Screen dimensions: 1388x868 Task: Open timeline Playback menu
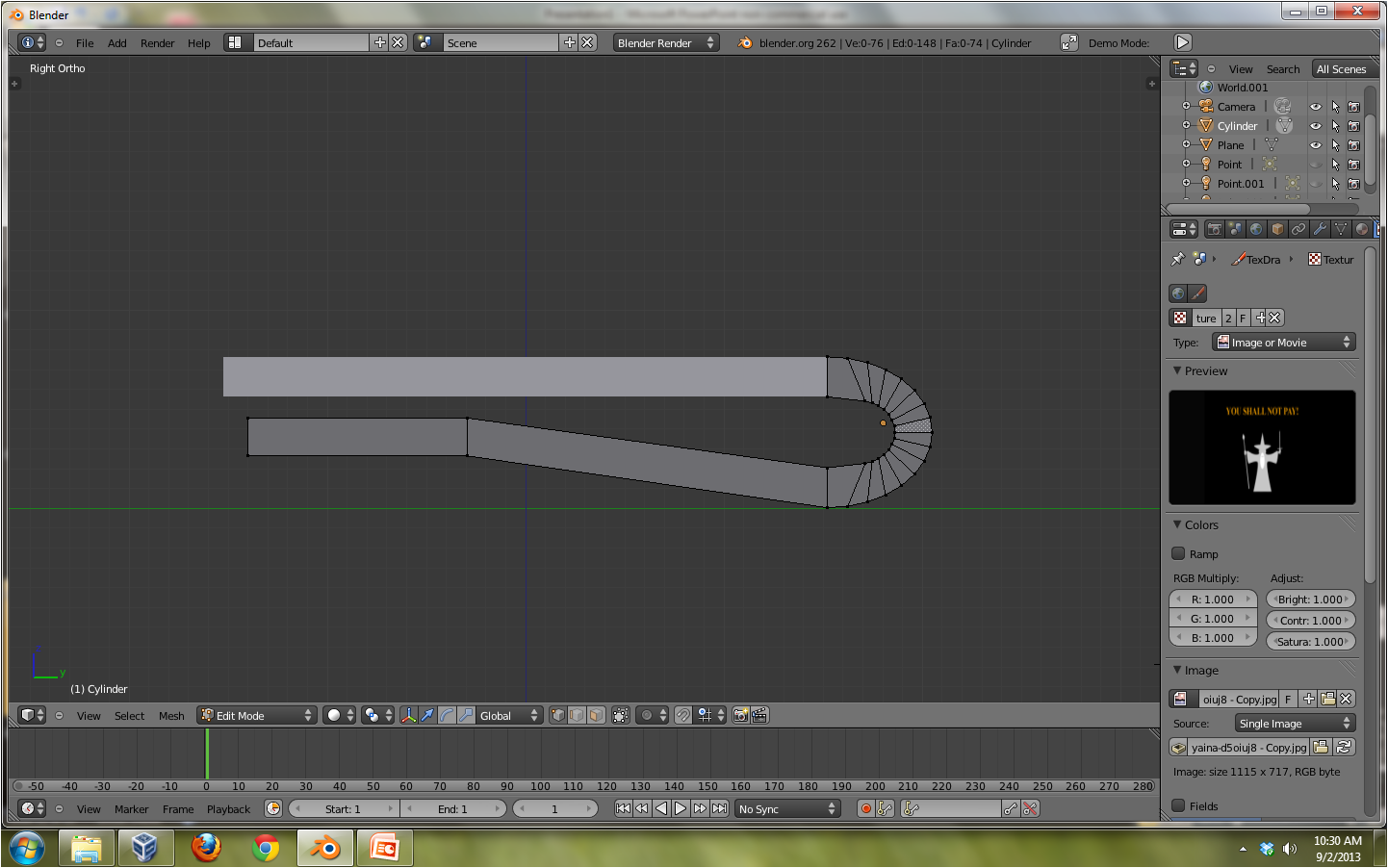[x=228, y=809]
